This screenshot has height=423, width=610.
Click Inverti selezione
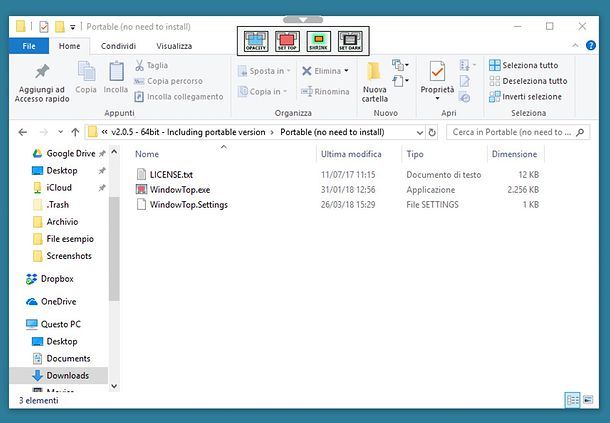click(525, 97)
